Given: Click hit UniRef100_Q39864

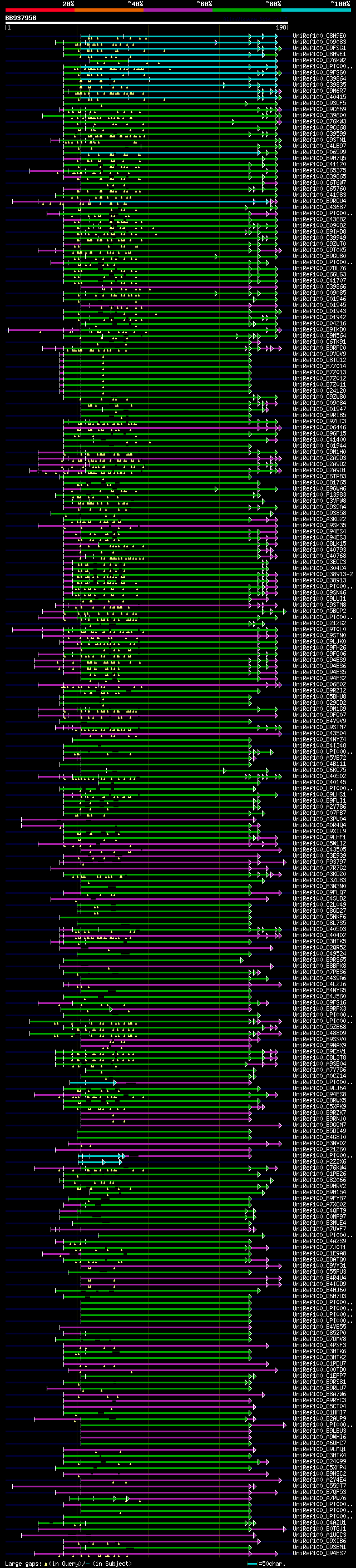Looking at the screenshot, I should coord(319,78).
